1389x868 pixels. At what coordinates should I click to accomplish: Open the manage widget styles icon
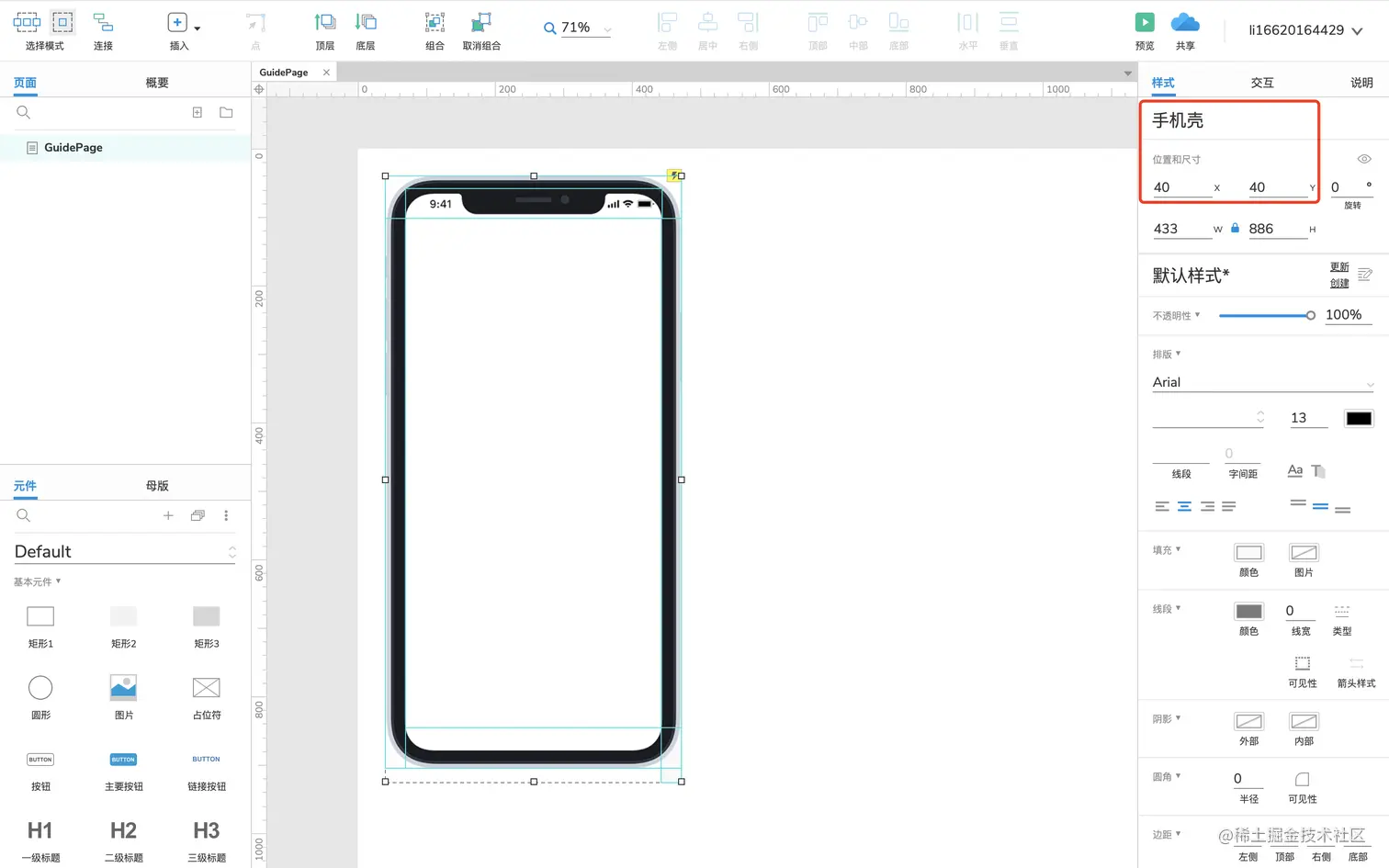1365,275
